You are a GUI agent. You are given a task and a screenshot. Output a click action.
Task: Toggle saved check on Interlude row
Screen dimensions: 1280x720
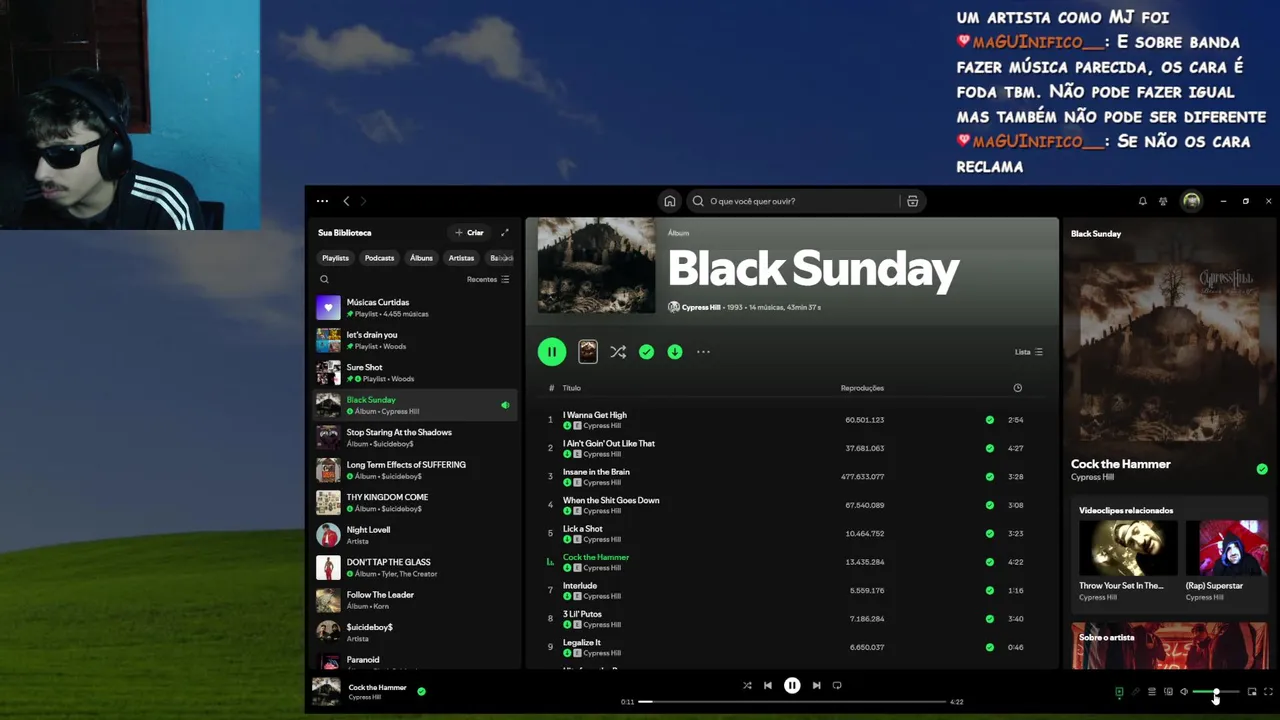pos(990,590)
